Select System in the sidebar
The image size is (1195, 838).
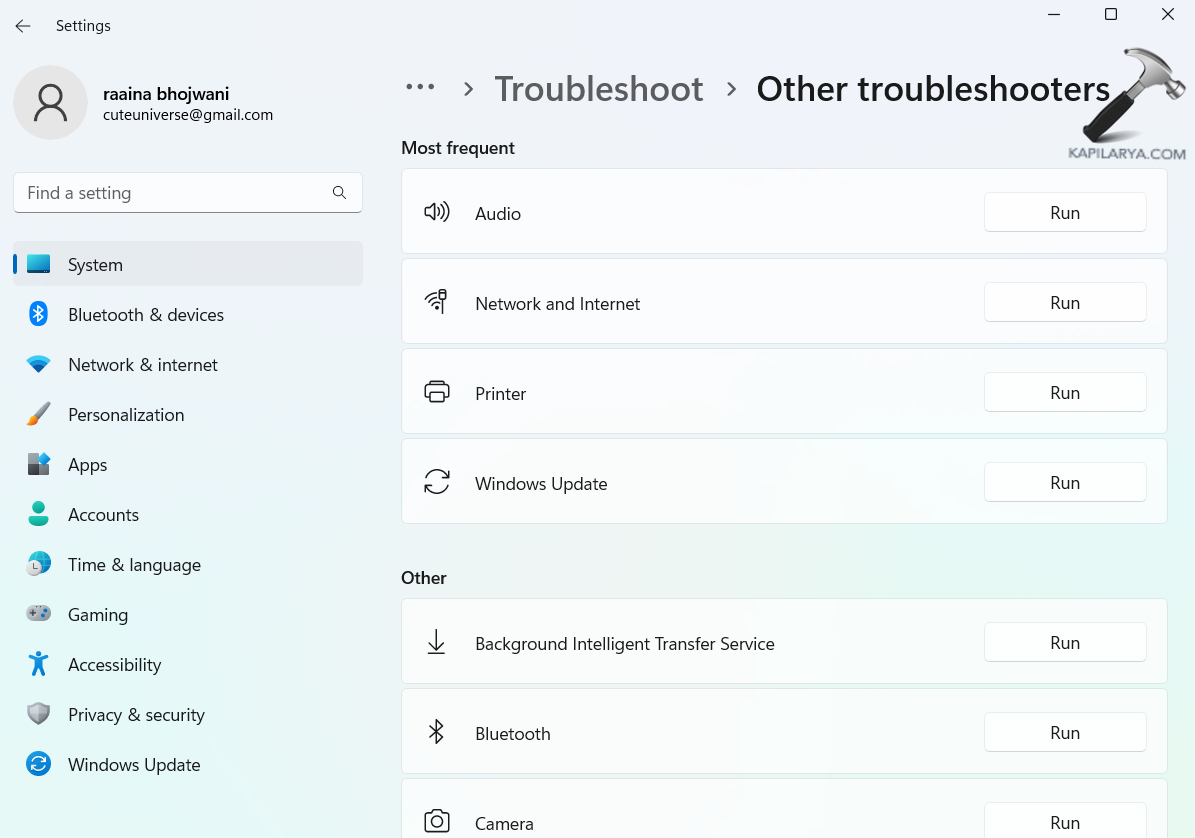point(95,265)
